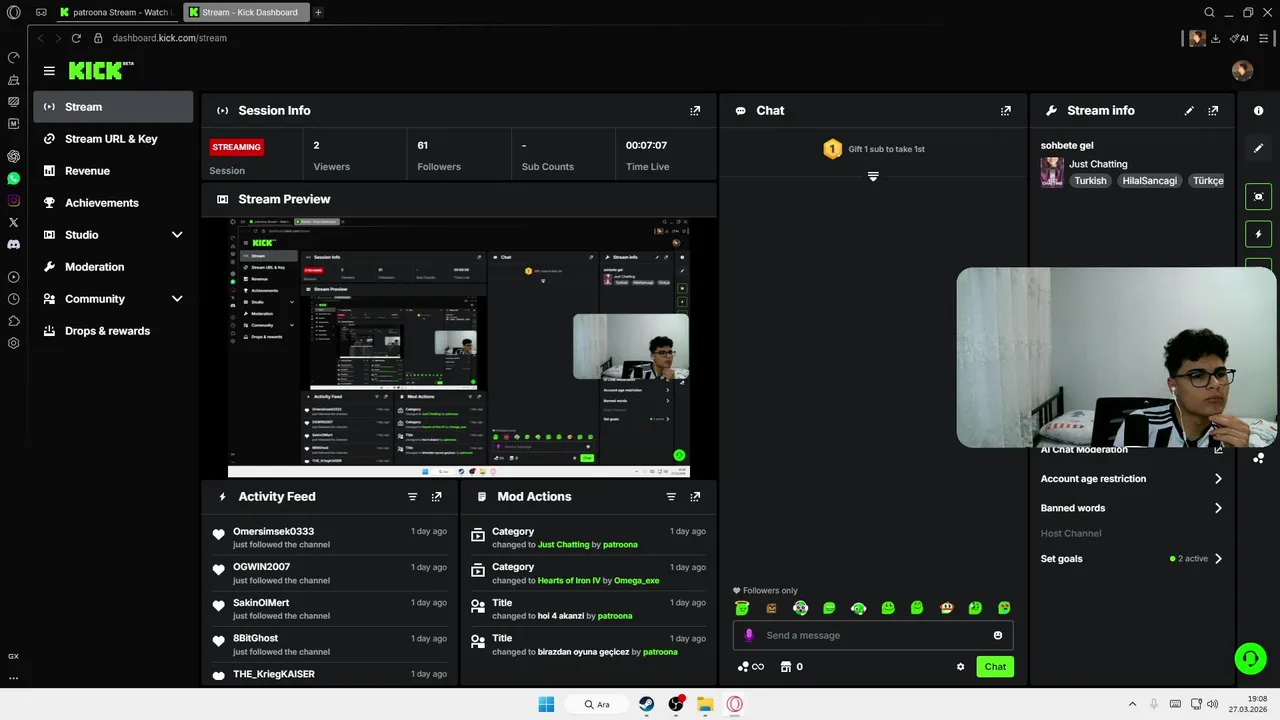Open Hearts of Iron IV link
This screenshot has width=1280, height=720.
[x=570, y=581]
